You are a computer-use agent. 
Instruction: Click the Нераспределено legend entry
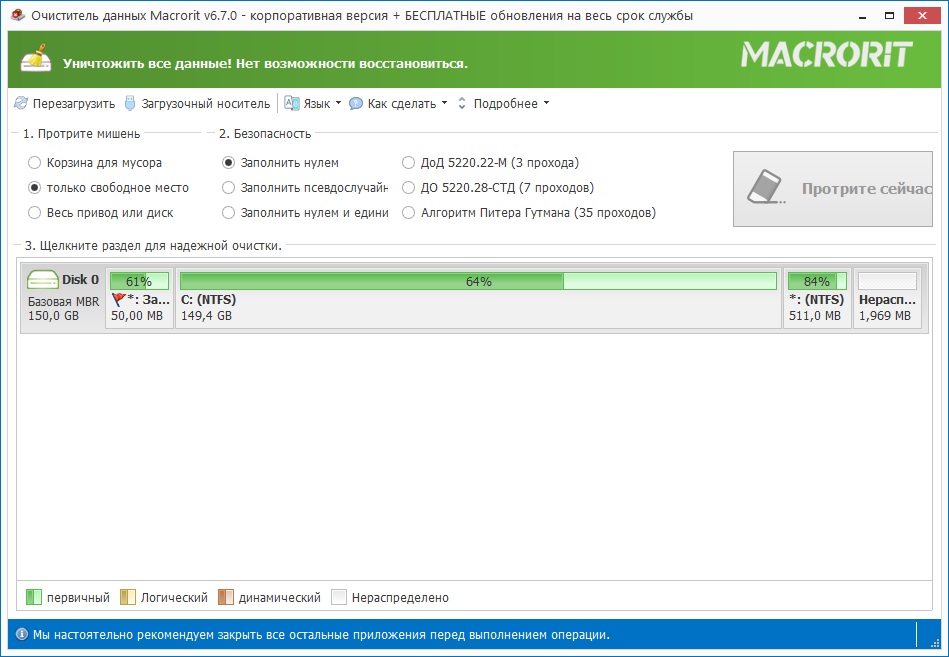click(x=395, y=597)
